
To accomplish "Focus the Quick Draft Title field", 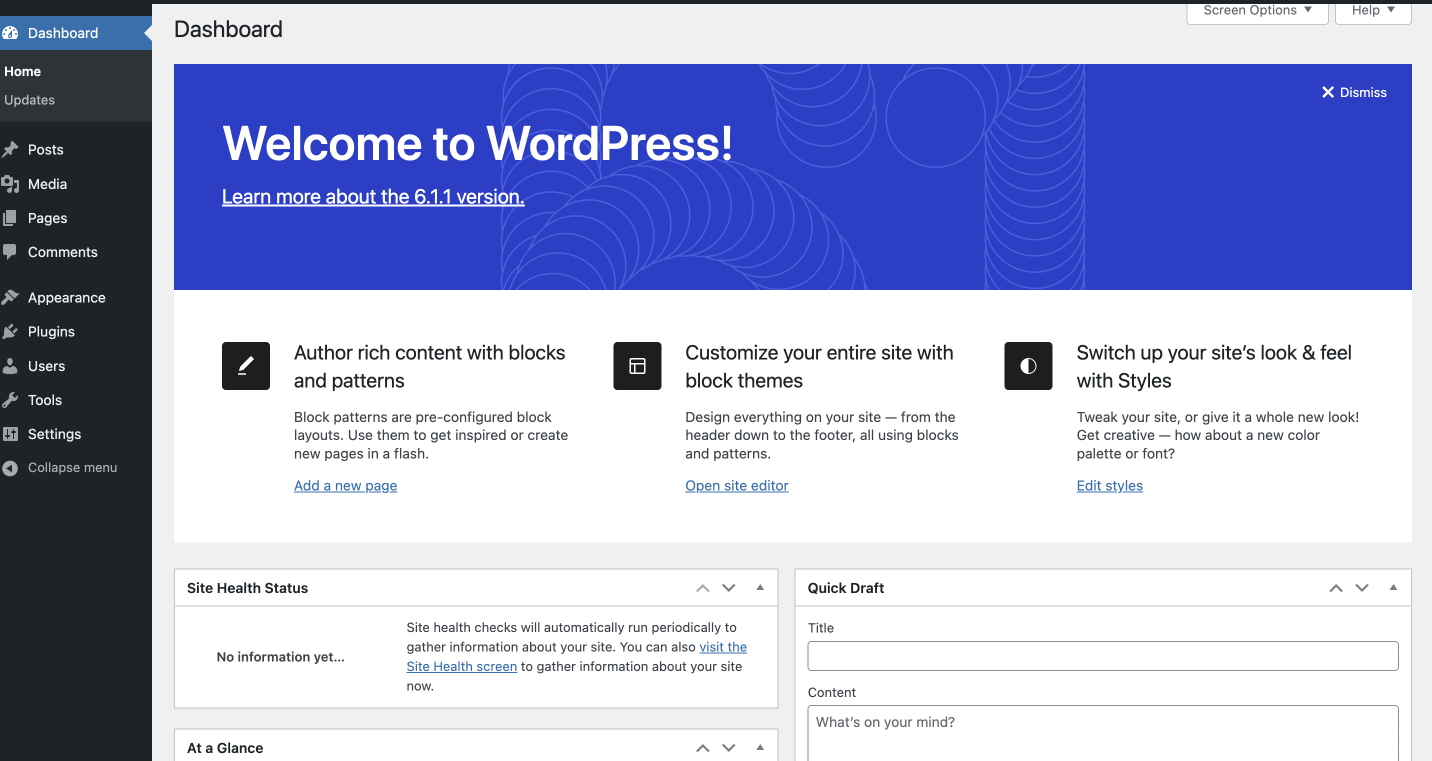I will tap(1103, 656).
